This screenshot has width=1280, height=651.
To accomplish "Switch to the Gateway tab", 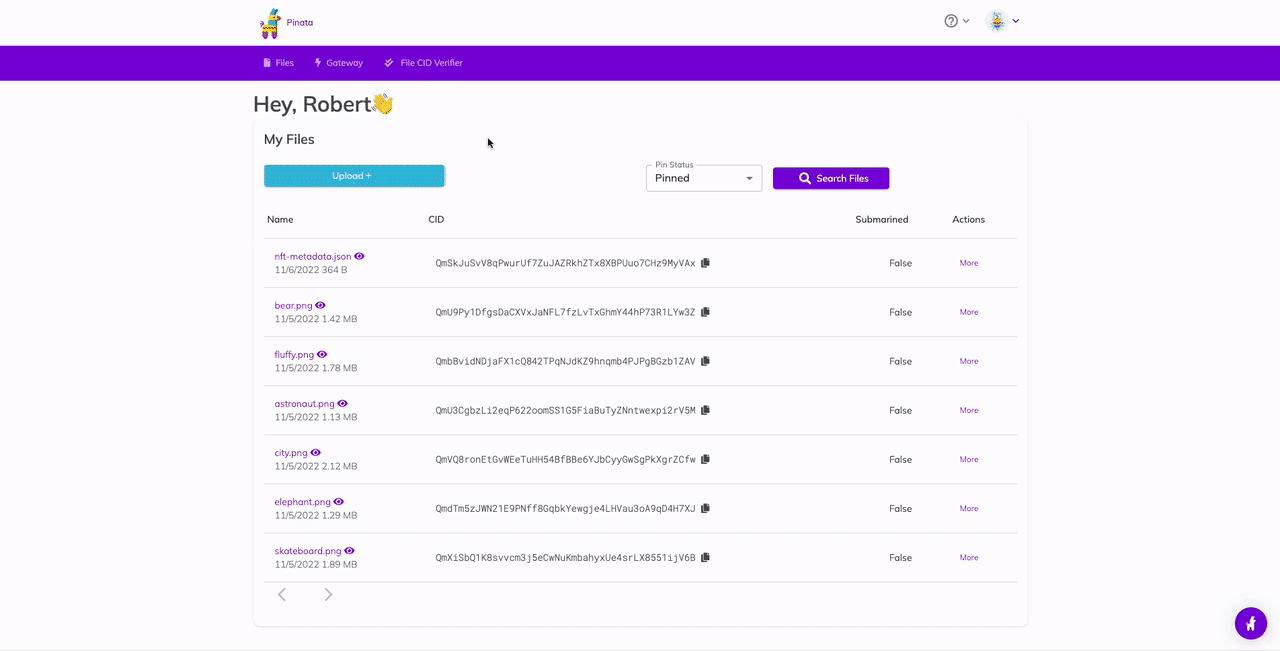I will pyautogui.click(x=338, y=63).
